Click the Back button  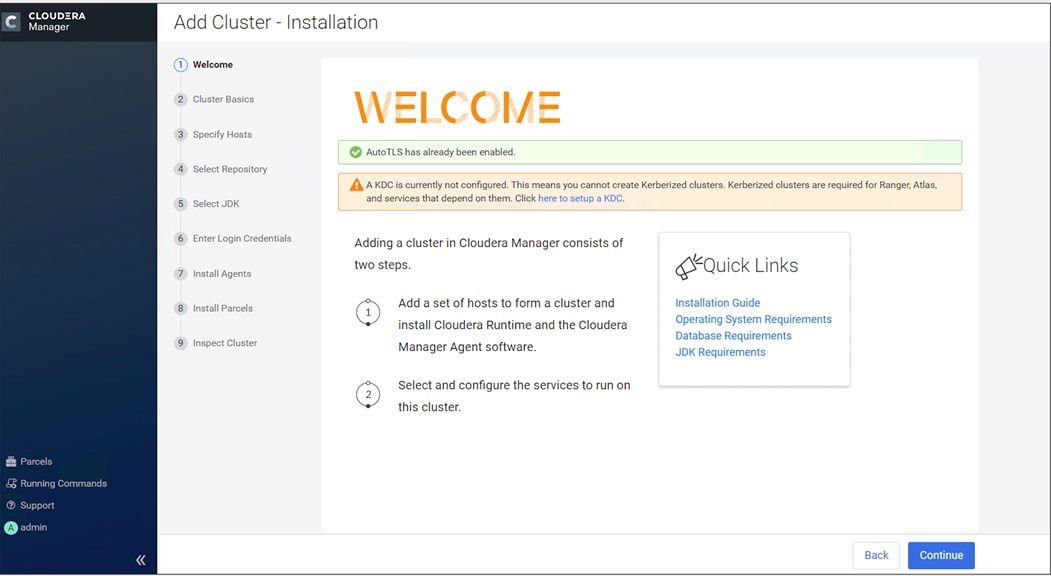pyautogui.click(x=876, y=555)
